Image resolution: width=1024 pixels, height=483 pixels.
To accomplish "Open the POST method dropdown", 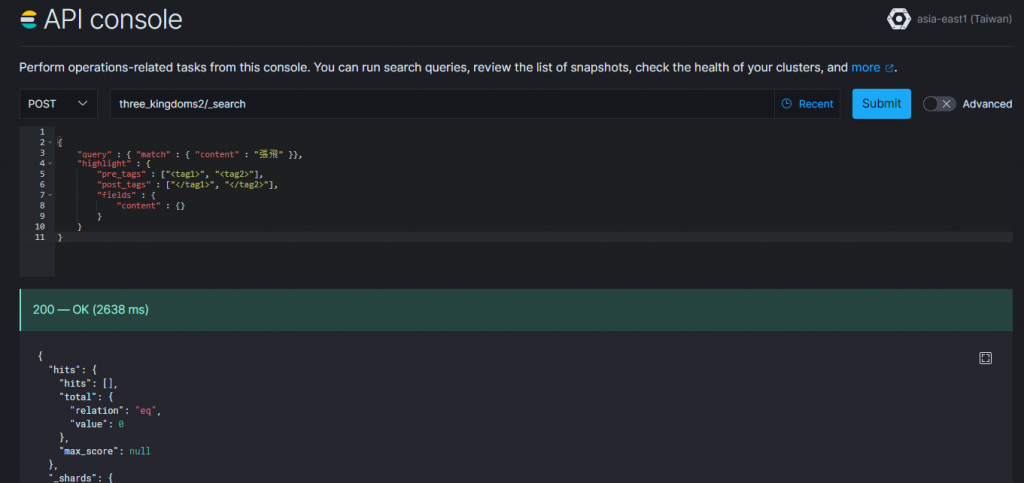I will [x=58, y=104].
